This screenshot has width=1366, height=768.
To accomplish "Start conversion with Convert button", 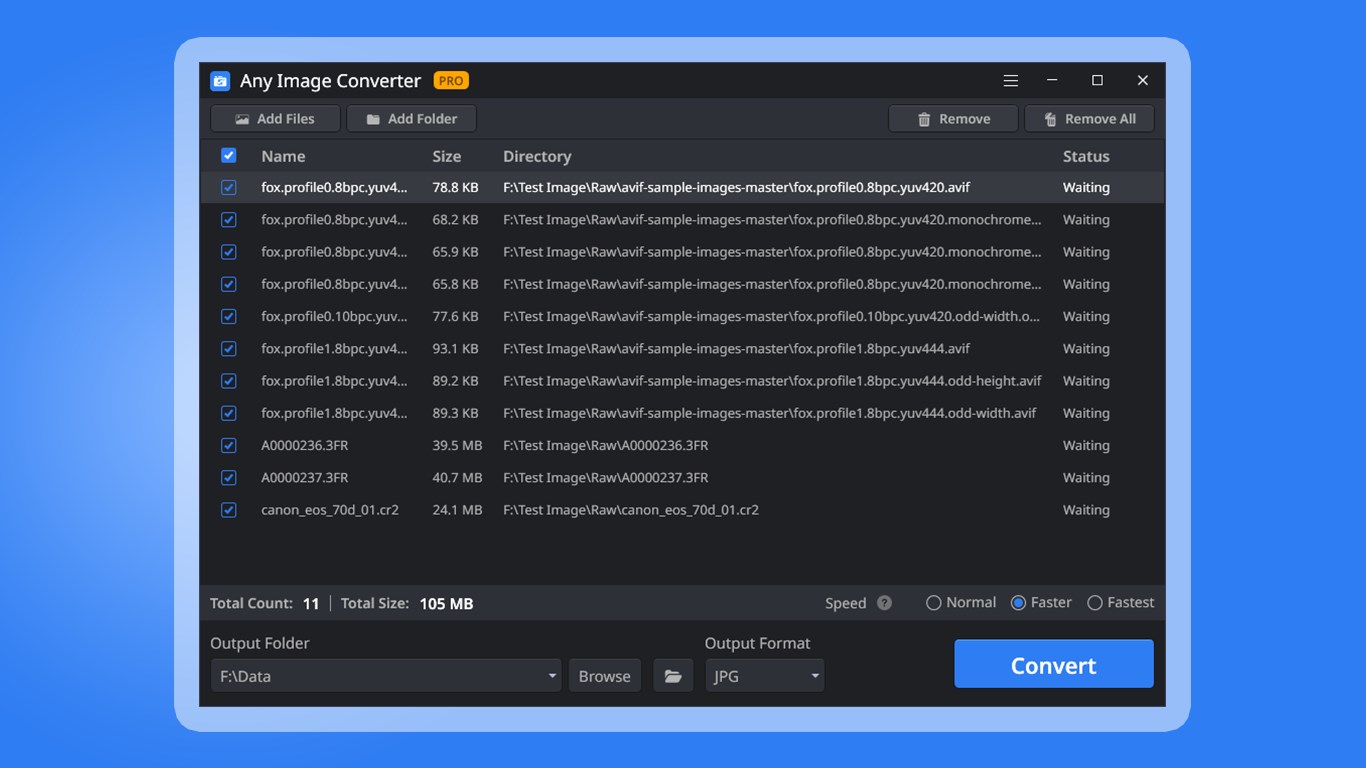I will click(x=1054, y=665).
